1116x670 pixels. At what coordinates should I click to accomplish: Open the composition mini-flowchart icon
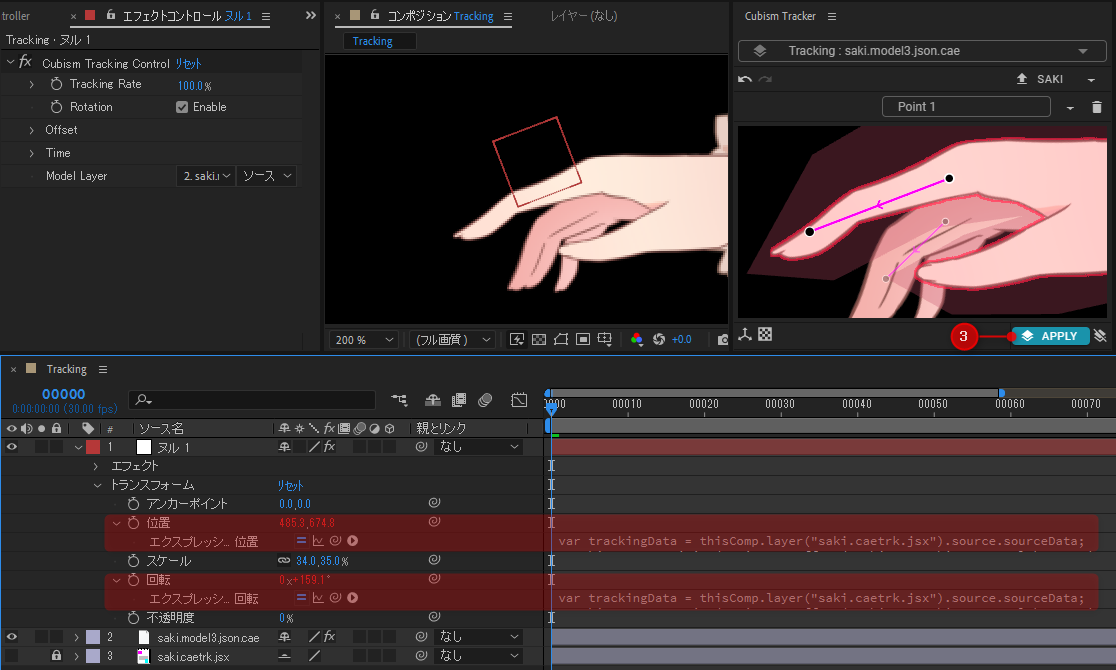coord(400,400)
